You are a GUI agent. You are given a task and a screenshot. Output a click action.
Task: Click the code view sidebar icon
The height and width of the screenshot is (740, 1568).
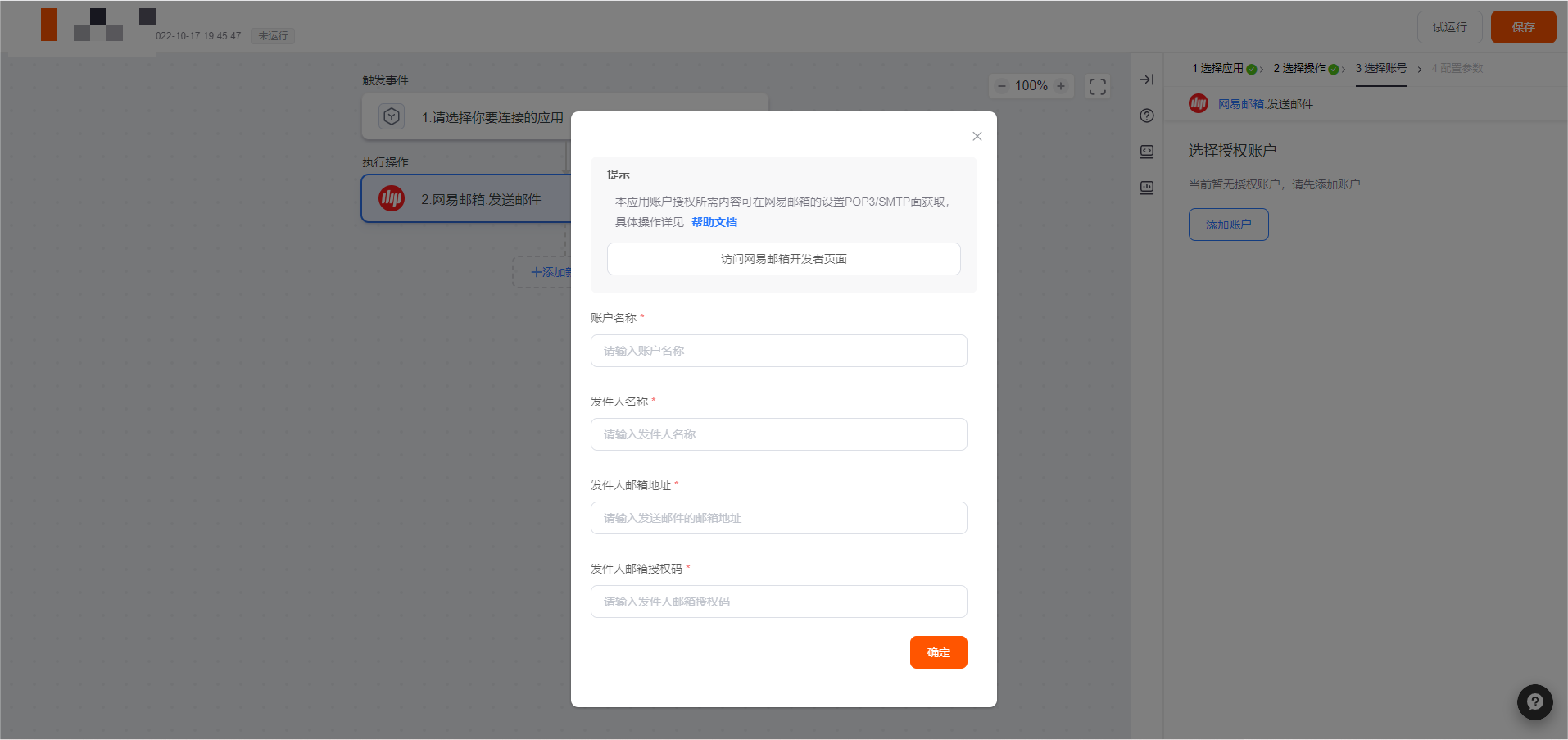[1146, 152]
